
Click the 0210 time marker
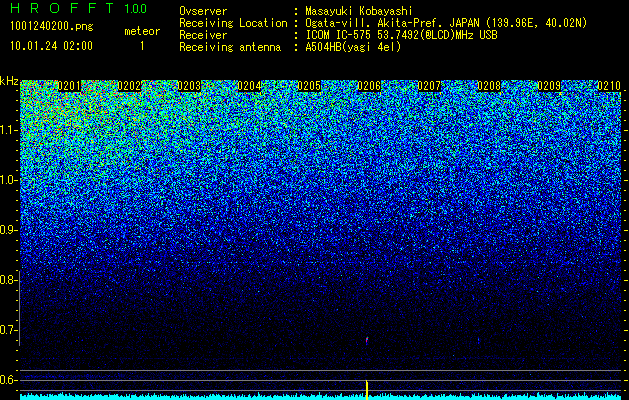click(609, 86)
